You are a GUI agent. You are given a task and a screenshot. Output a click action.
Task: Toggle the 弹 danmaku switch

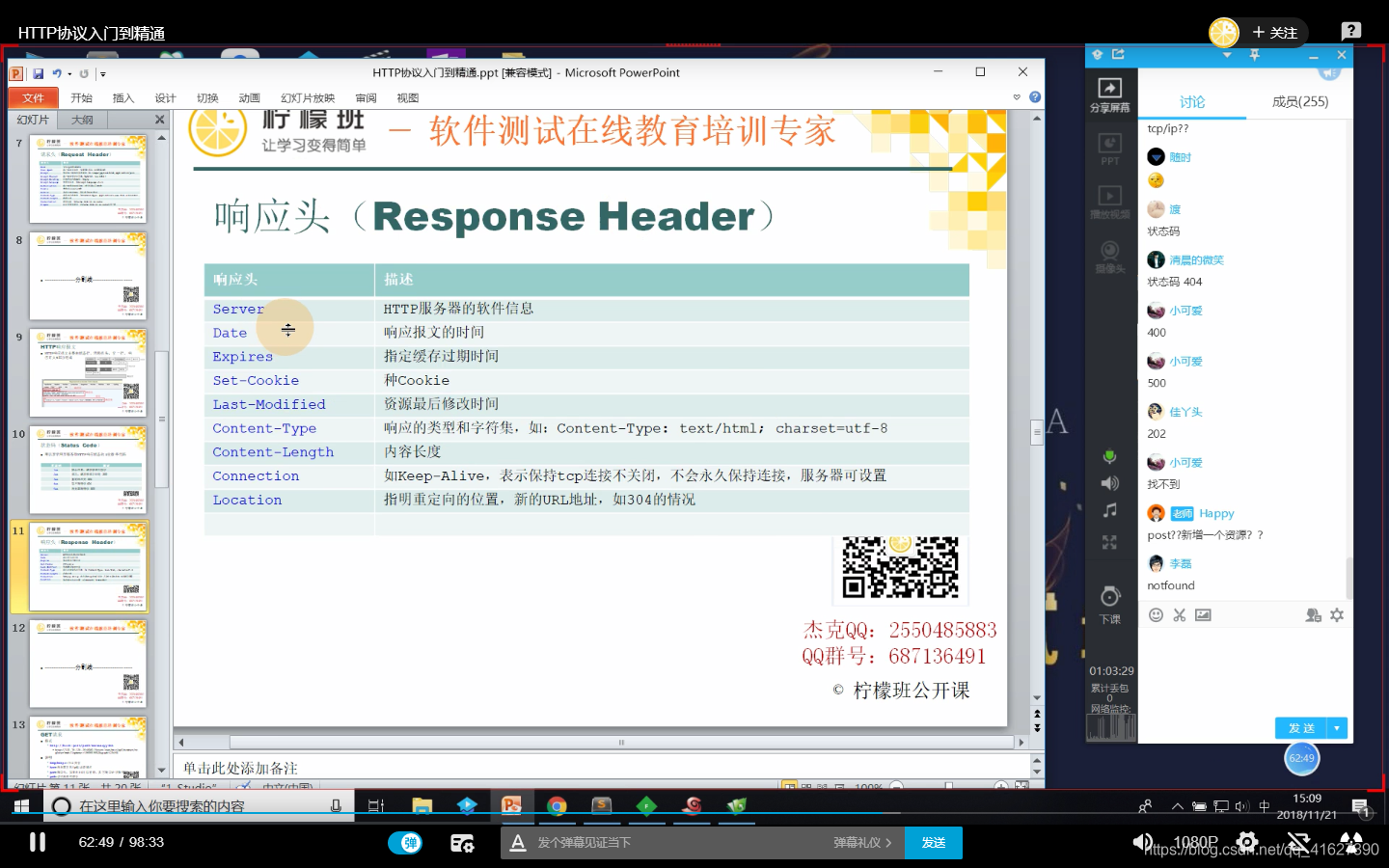tap(406, 843)
